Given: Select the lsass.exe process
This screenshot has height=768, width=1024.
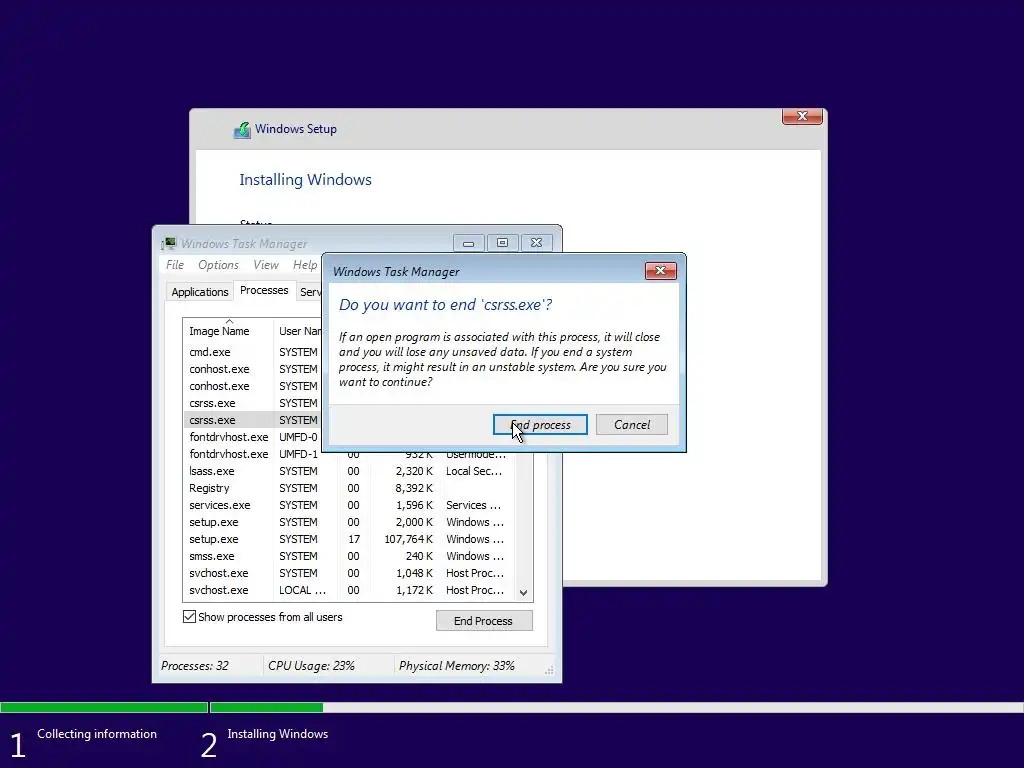Looking at the screenshot, I should click(x=349, y=471).
